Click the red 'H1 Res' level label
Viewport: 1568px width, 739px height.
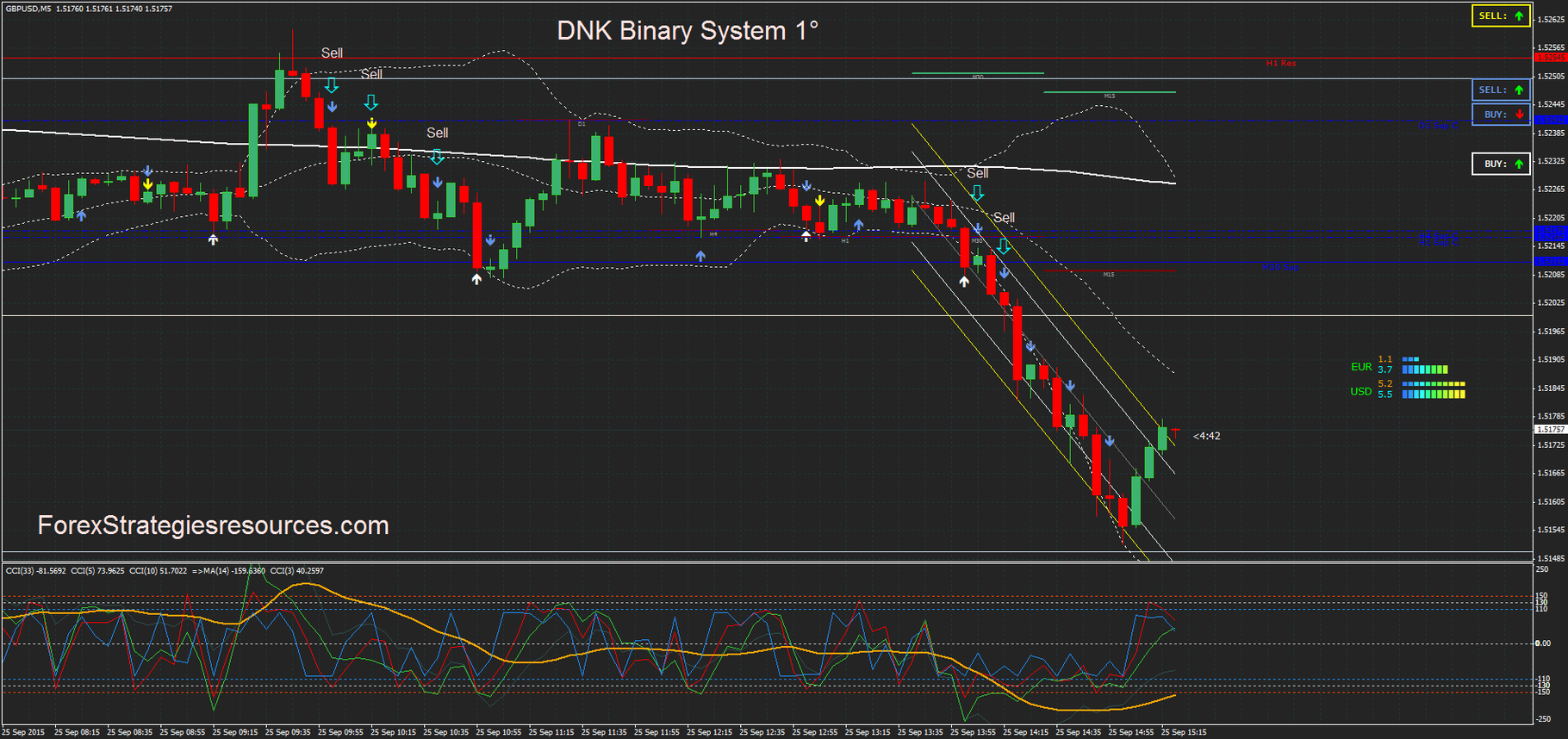pos(1281,63)
